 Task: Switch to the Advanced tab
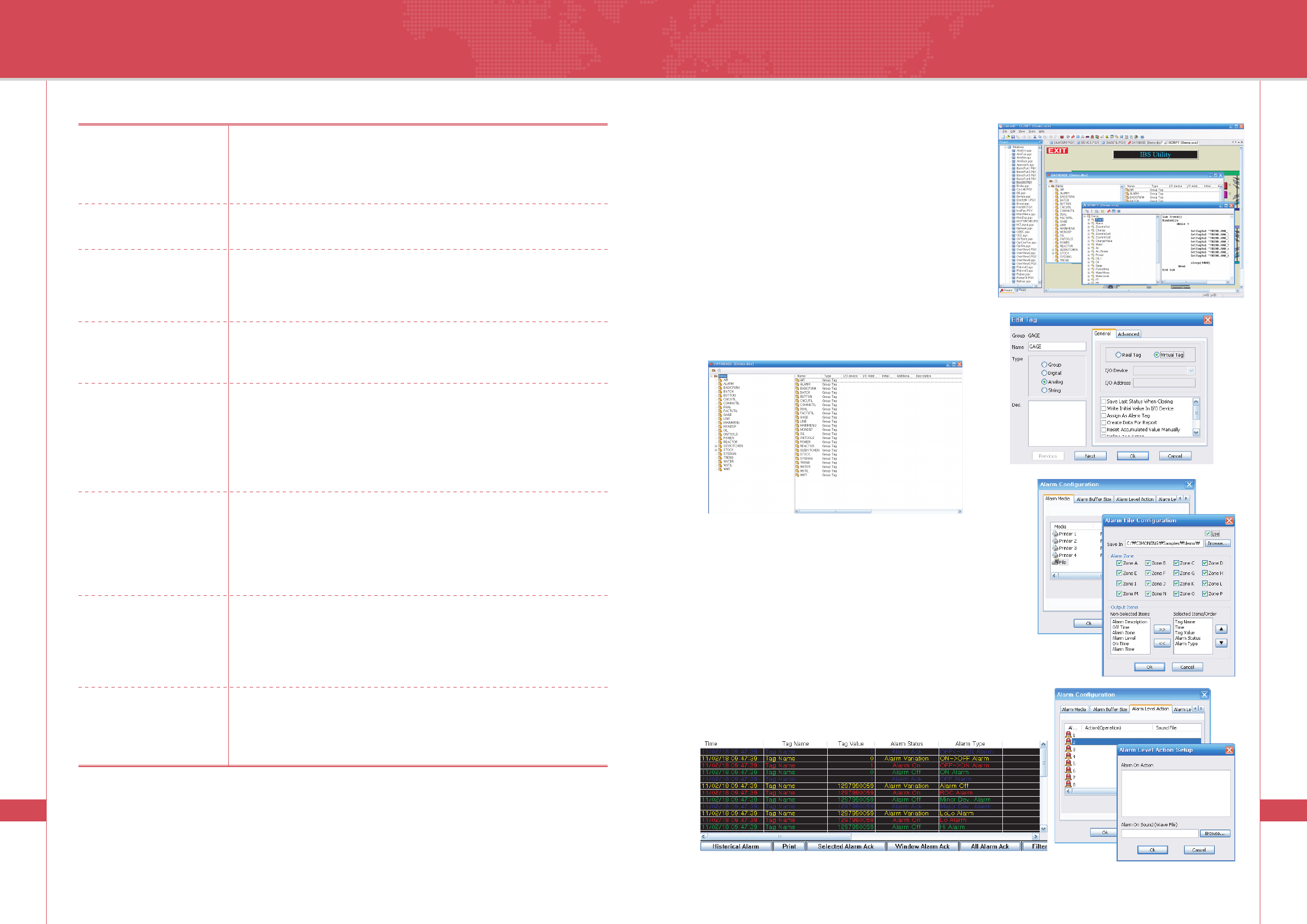(1128, 334)
